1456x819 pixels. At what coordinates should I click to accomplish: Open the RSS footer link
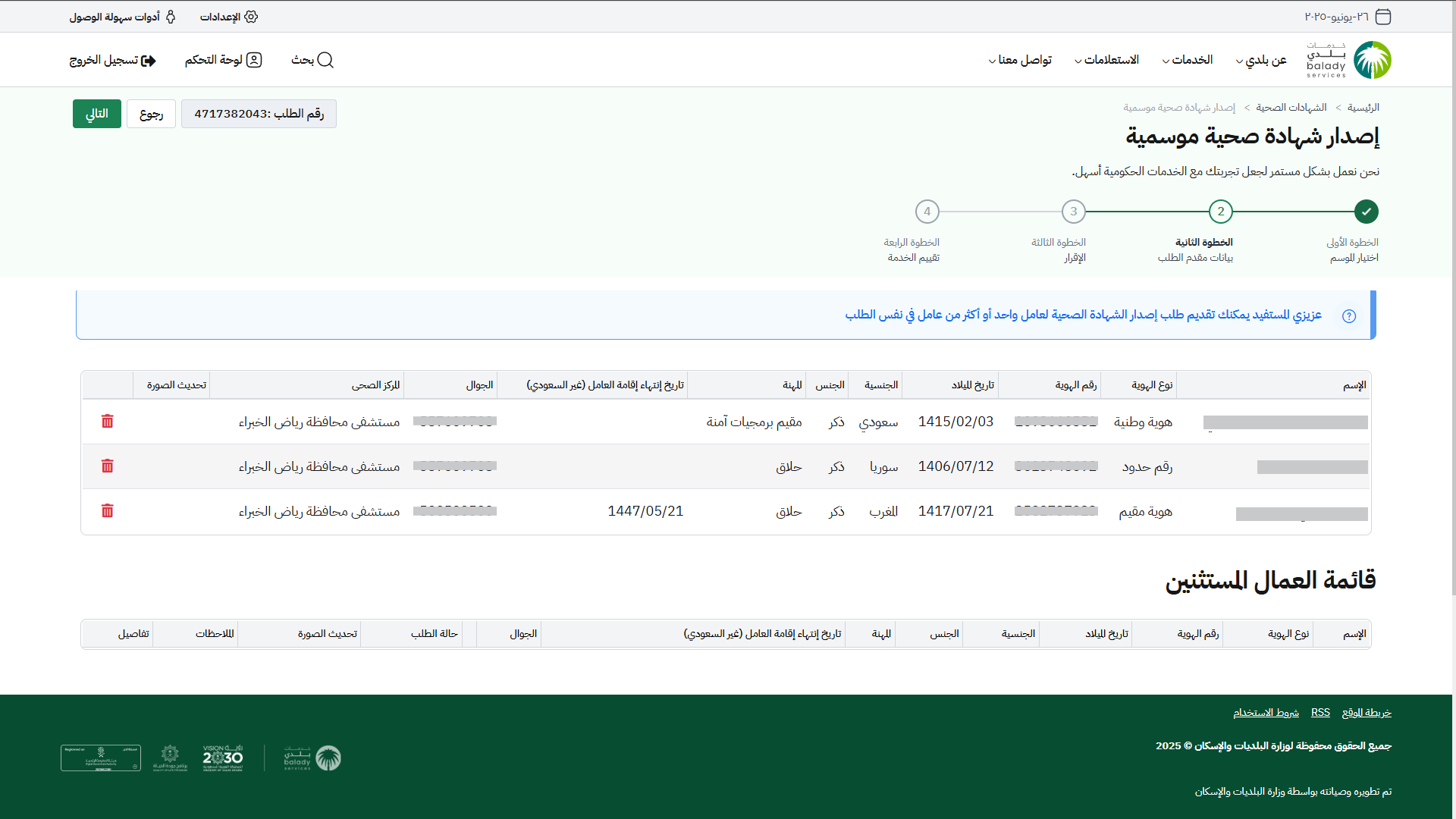pos(1320,713)
